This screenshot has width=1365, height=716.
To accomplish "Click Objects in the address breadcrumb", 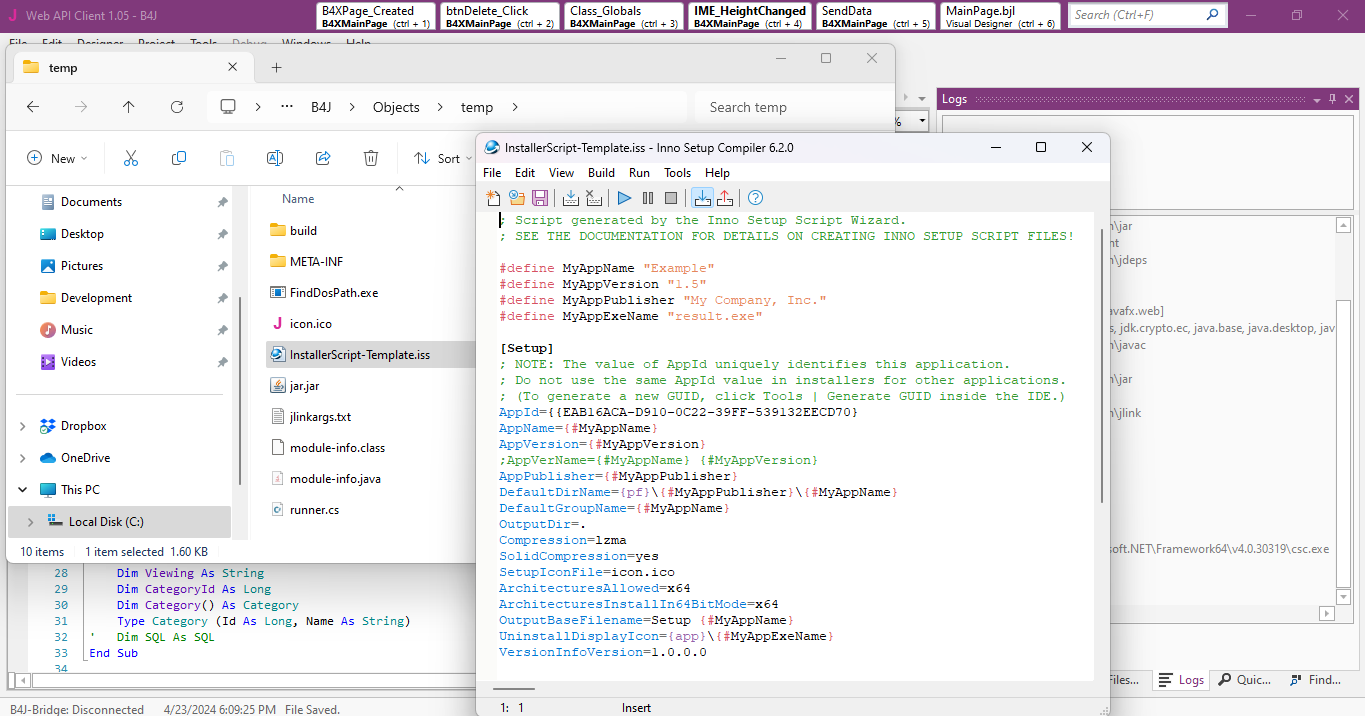I will click(396, 107).
